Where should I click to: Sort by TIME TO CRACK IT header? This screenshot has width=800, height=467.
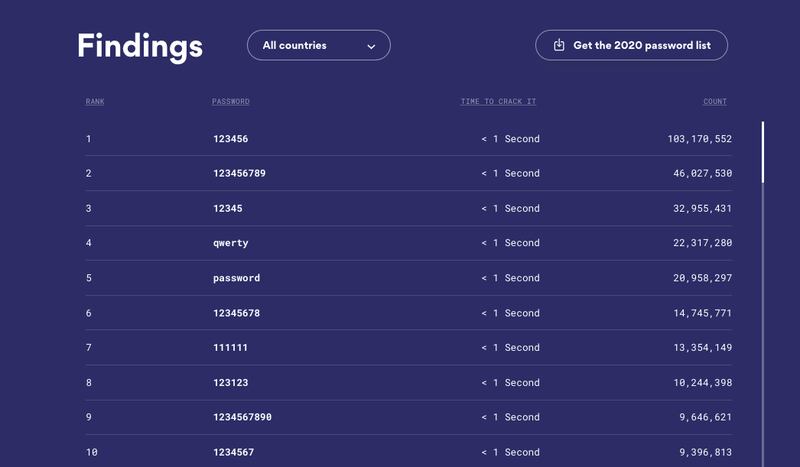(498, 102)
